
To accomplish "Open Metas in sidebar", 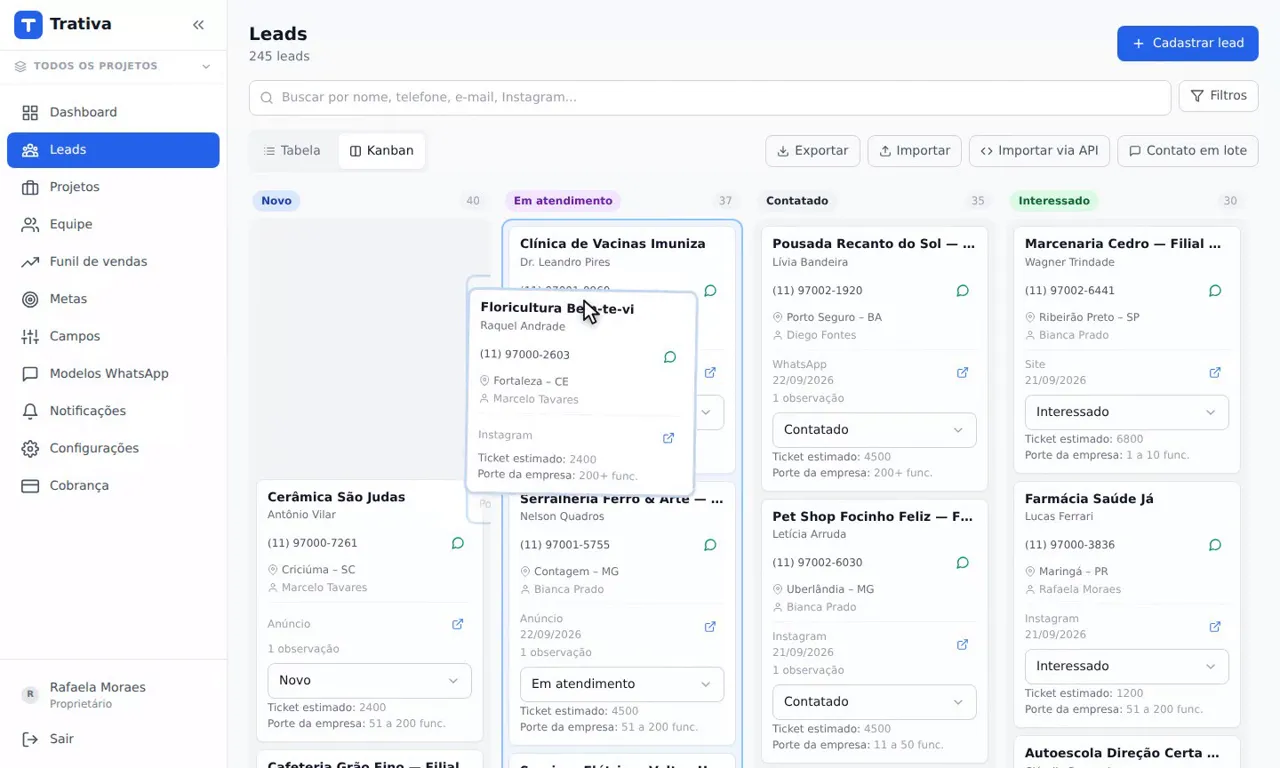I will pyautogui.click(x=113, y=299).
